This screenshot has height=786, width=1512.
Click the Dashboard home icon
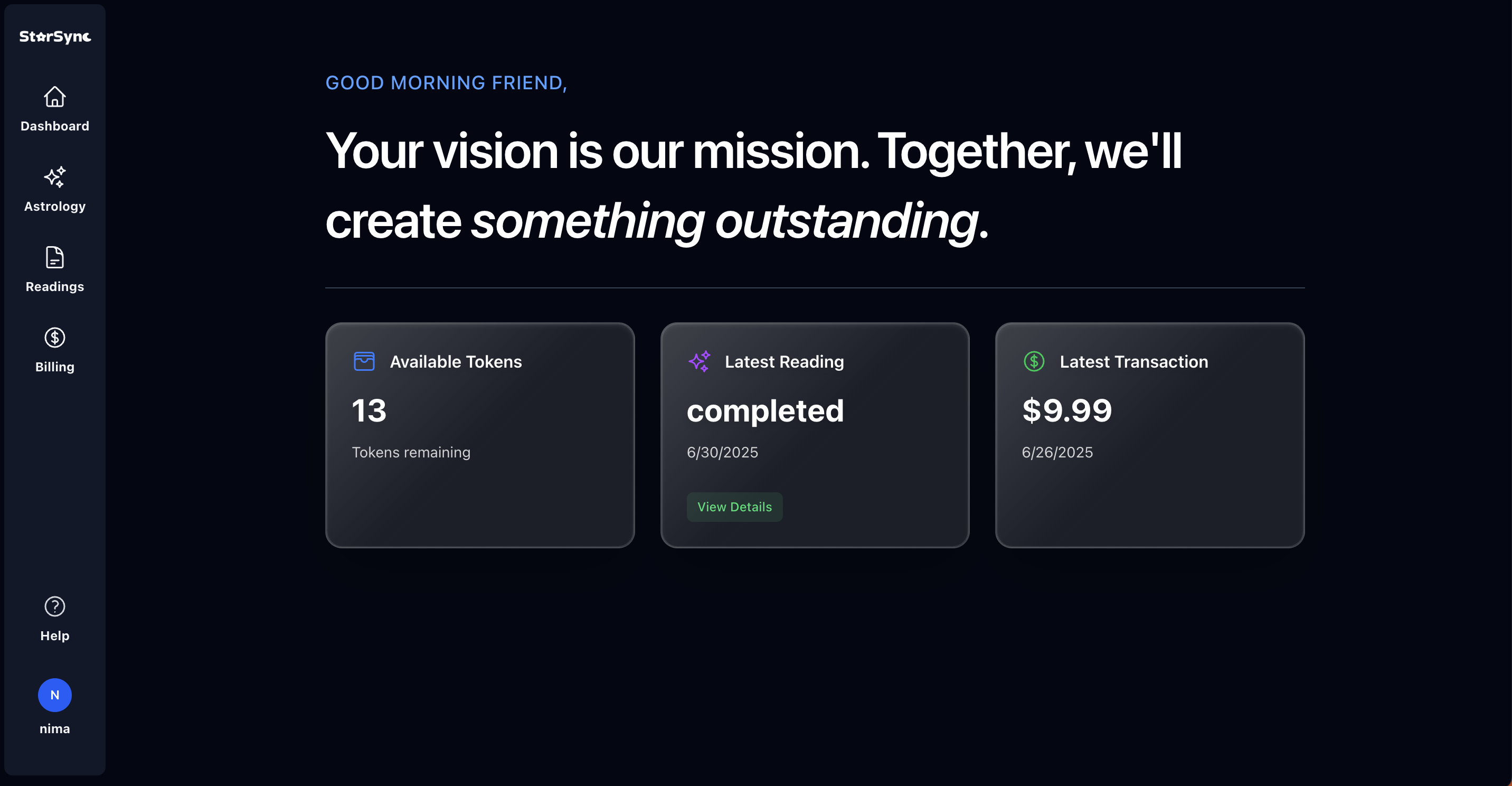(54, 97)
